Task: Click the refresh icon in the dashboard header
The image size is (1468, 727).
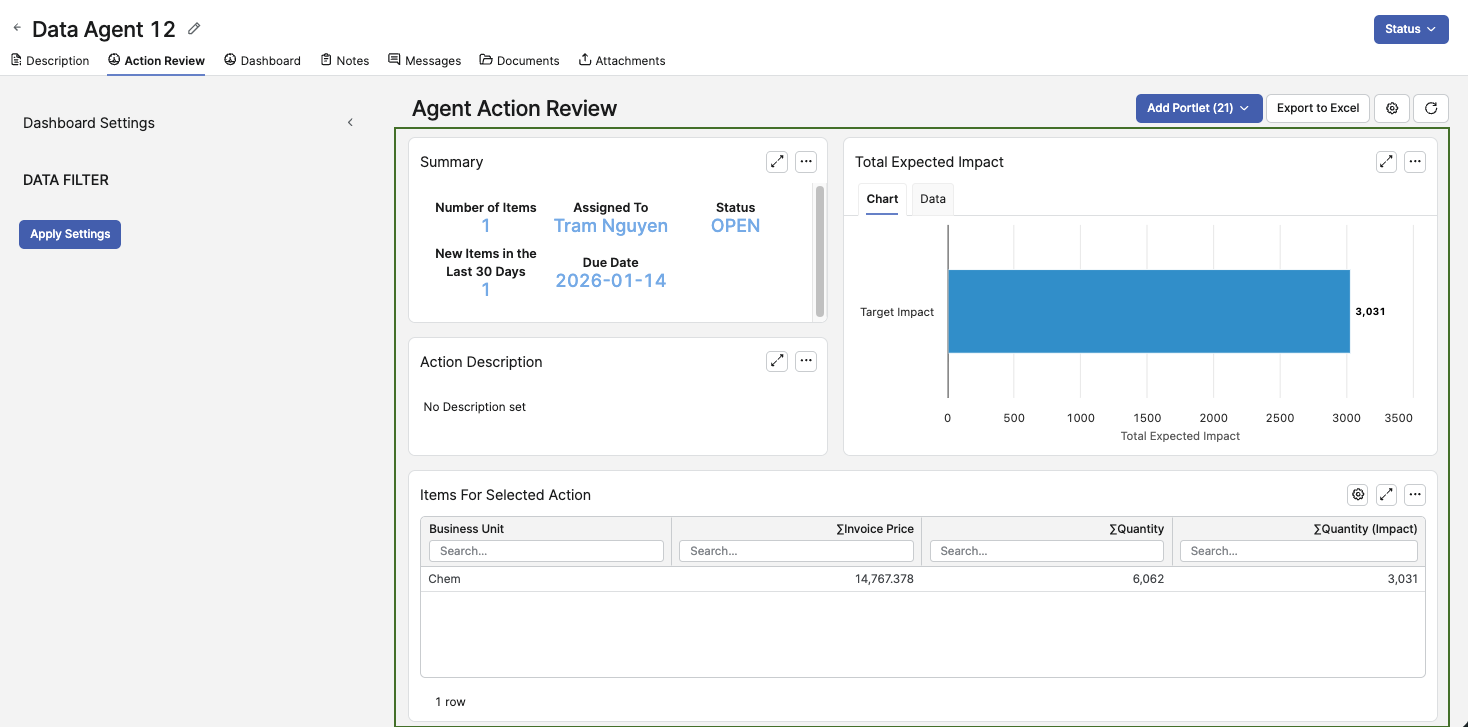Action: (x=1431, y=108)
